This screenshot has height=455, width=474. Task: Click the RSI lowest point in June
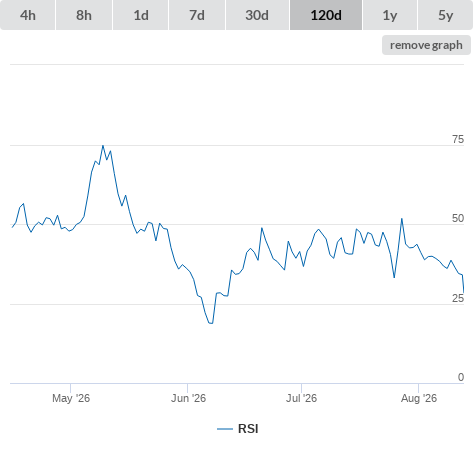pos(211,323)
